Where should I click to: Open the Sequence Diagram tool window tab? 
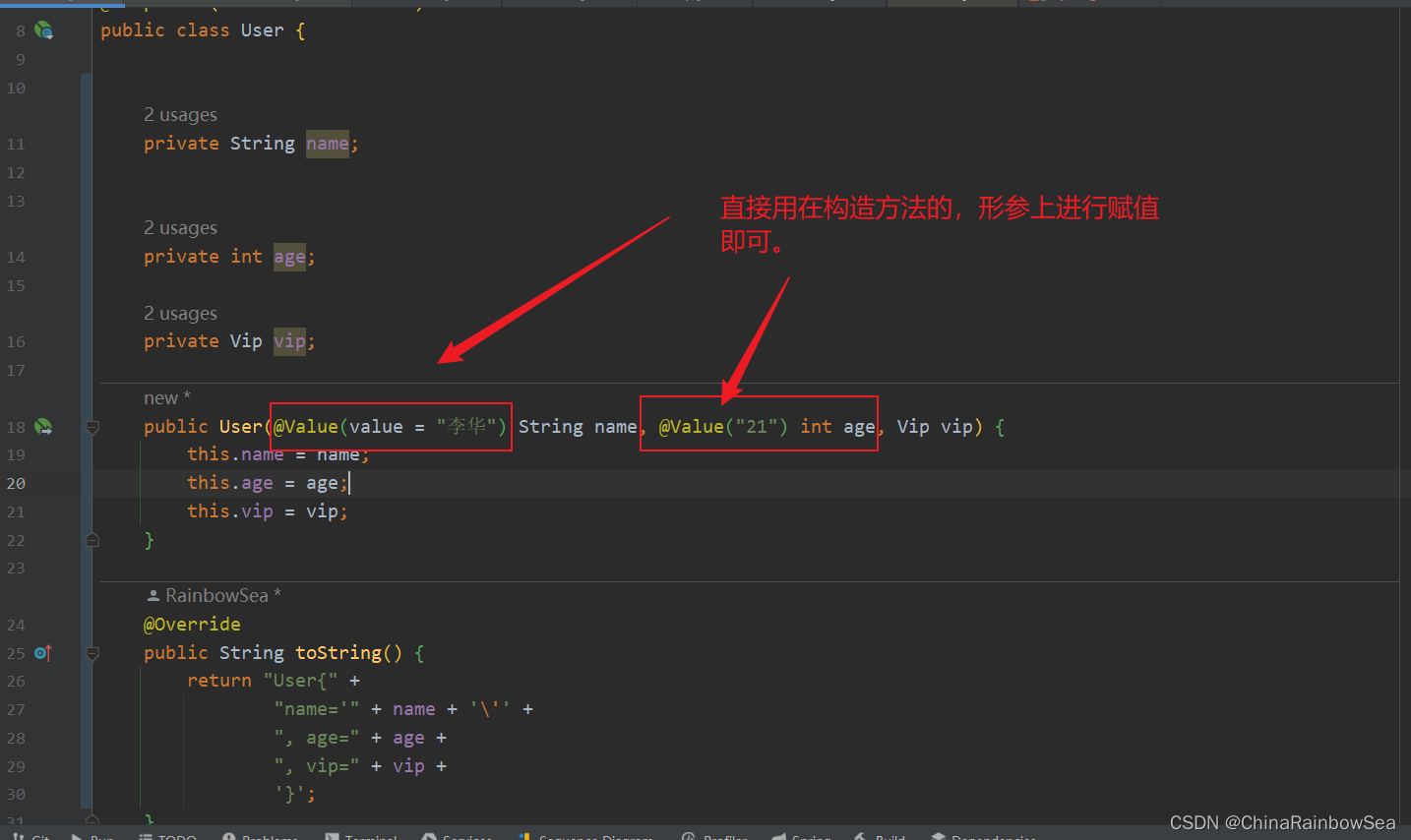[x=586, y=836]
